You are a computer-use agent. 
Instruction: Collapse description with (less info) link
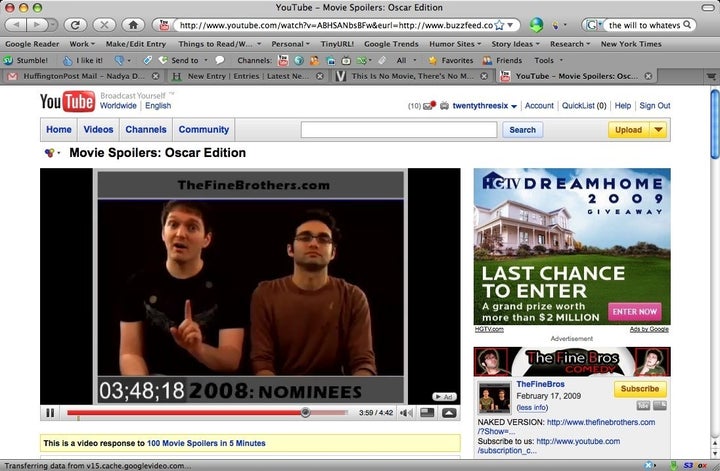[x=532, y=407]
